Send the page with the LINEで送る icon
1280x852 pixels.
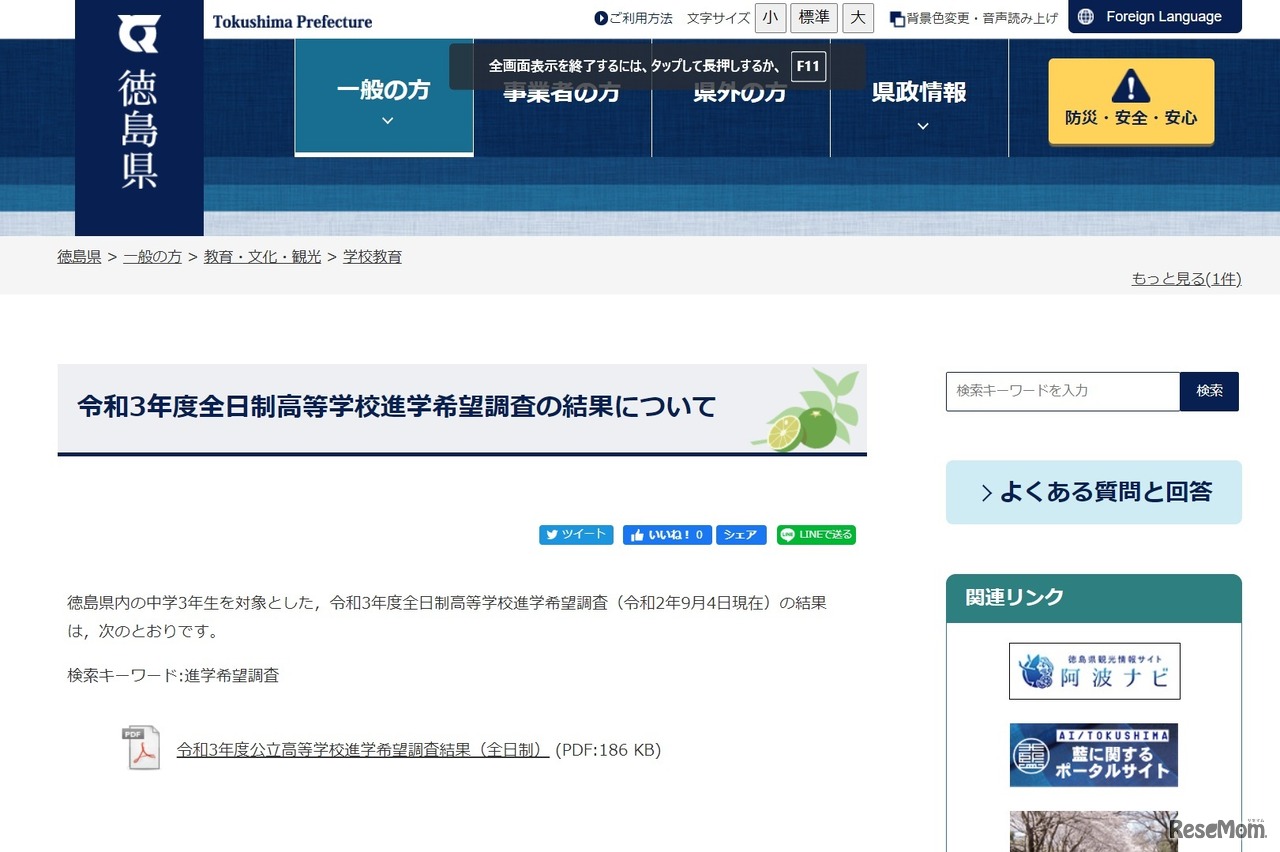[816, 535]
